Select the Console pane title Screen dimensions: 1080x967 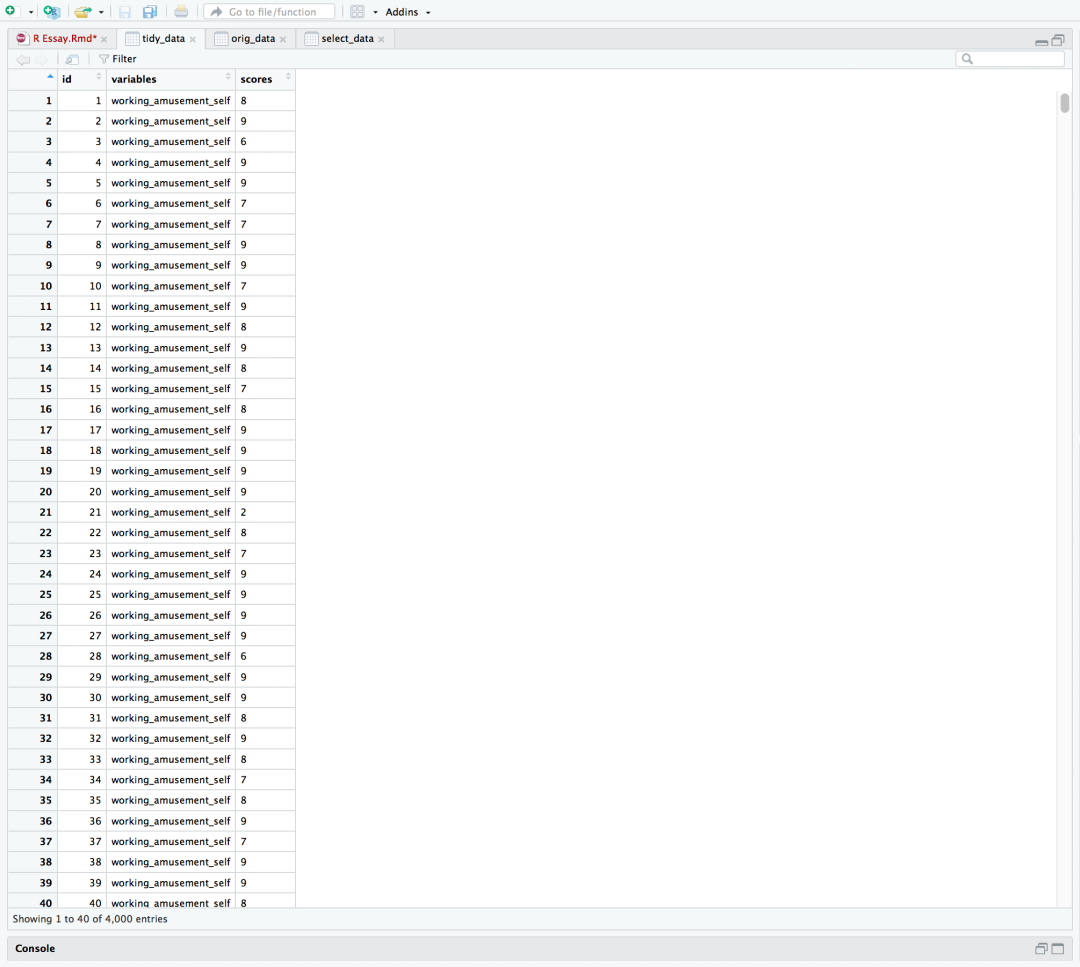tap(35, 948)
